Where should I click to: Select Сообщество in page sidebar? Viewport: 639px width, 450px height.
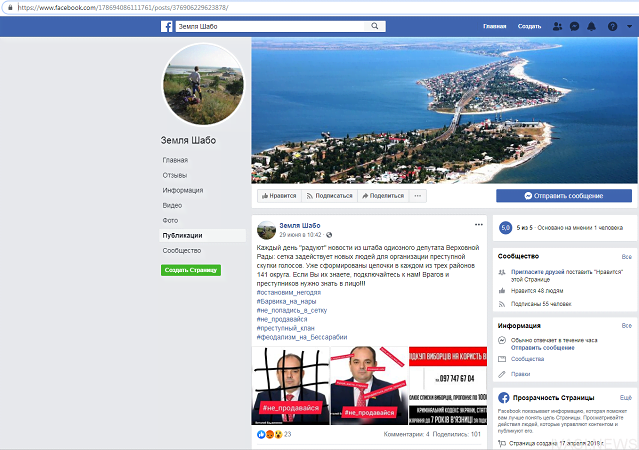click(x=182, y=251)
